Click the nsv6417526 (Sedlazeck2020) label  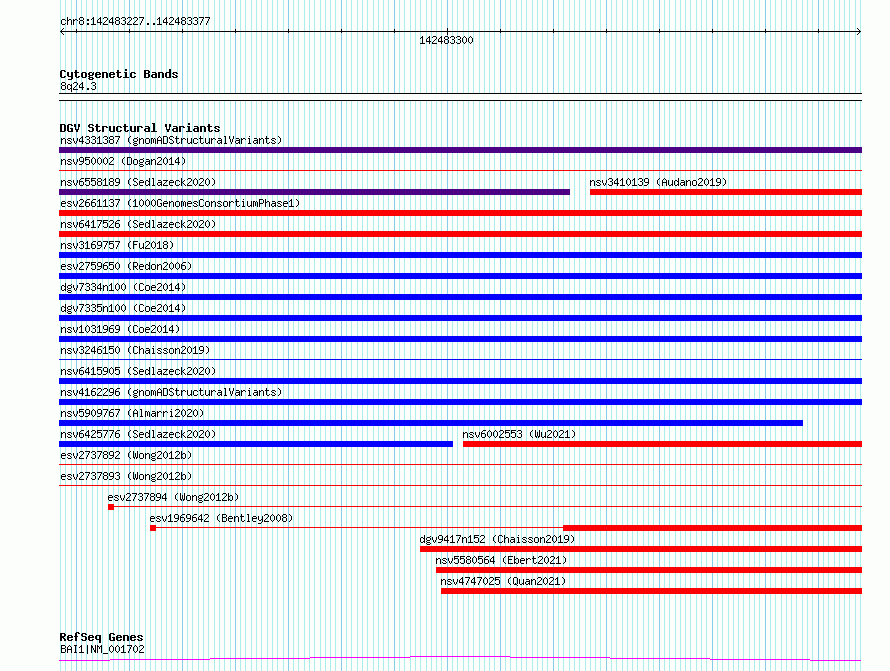[138, 224]
